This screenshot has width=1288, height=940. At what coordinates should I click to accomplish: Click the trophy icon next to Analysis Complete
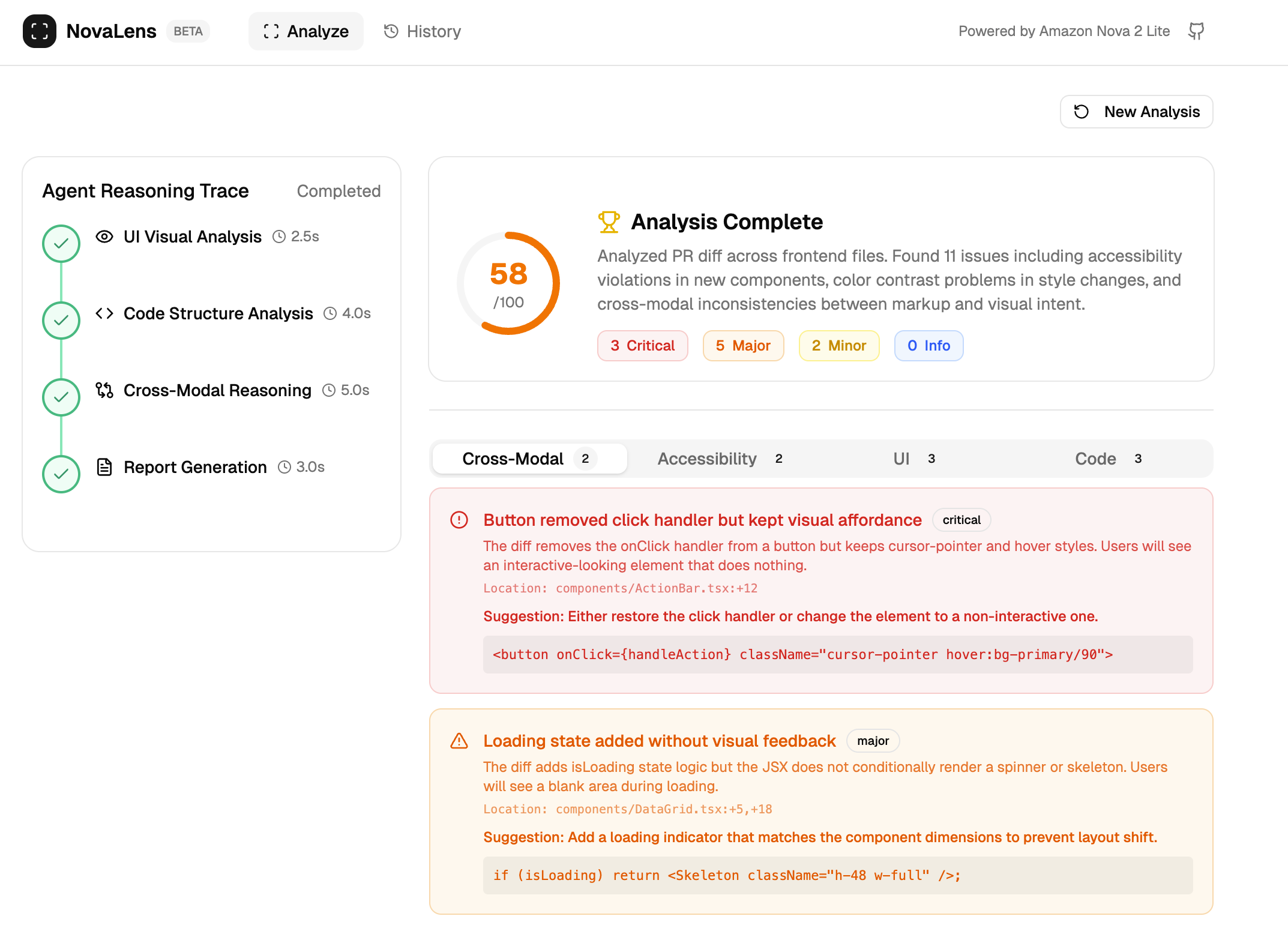[609, 221]
